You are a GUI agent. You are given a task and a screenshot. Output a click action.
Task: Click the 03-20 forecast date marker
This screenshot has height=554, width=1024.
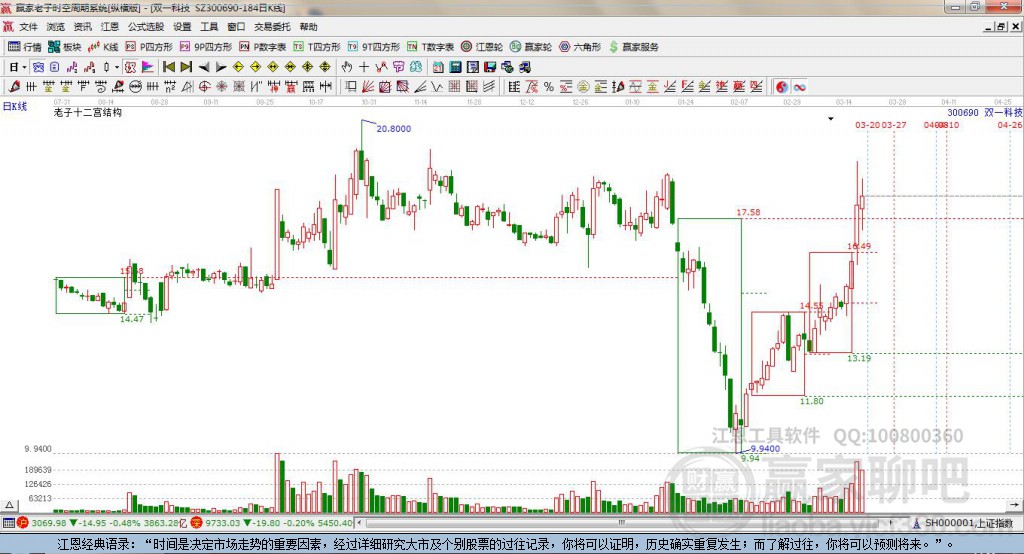click(x=868, y=125)
